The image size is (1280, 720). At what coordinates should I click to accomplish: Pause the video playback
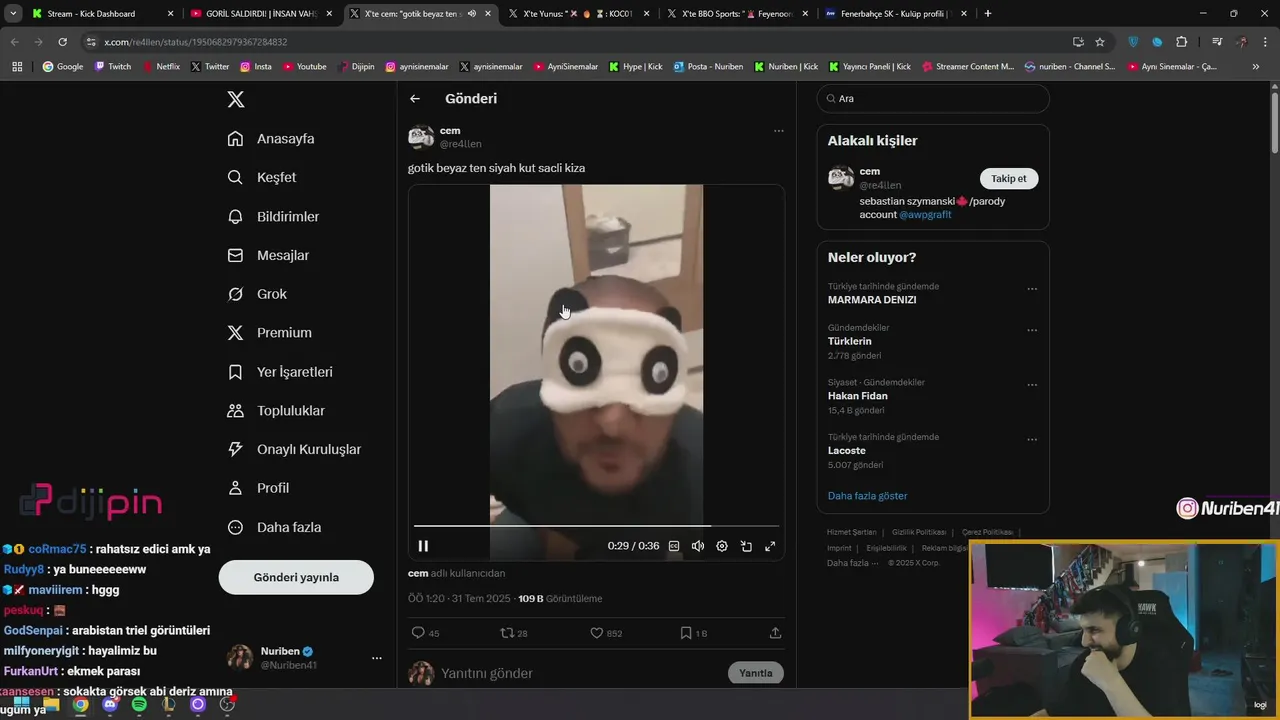point(423,546)
